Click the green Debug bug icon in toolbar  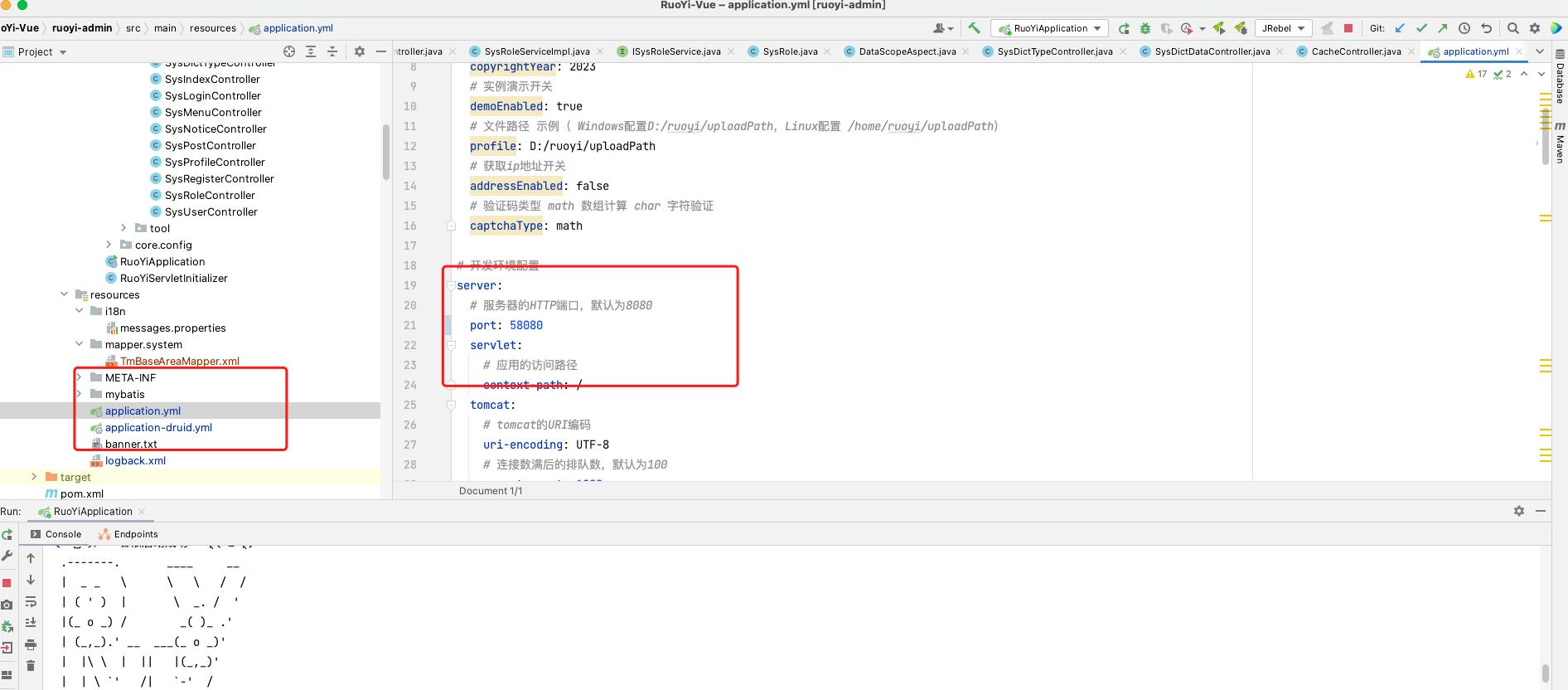click(1145, 28)
